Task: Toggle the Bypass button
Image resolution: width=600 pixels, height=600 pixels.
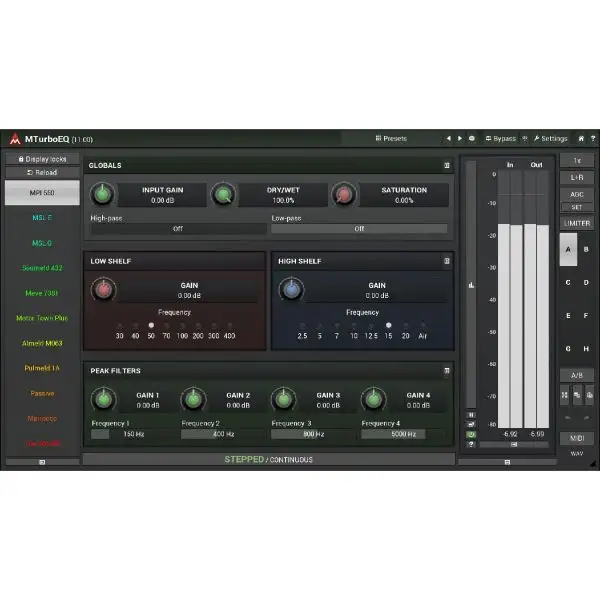Action: 501,139
